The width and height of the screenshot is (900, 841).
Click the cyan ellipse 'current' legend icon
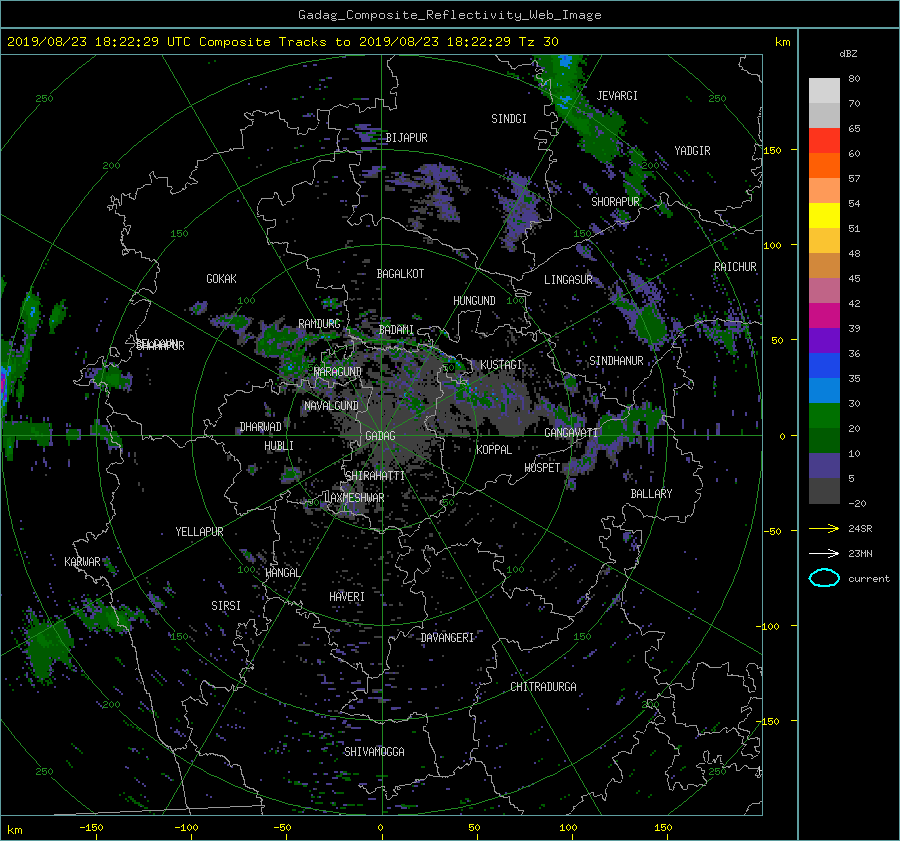tap(824, 578)
